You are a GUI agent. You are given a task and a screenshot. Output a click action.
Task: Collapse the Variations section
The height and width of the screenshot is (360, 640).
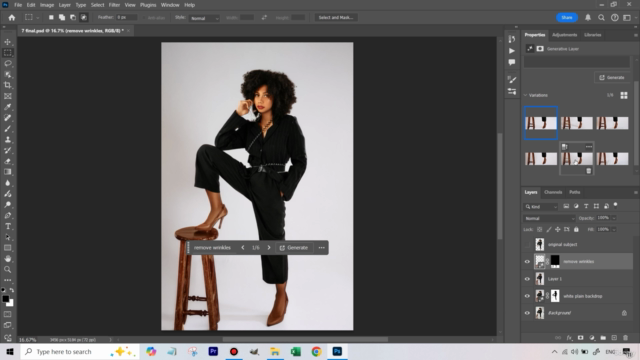526,95
